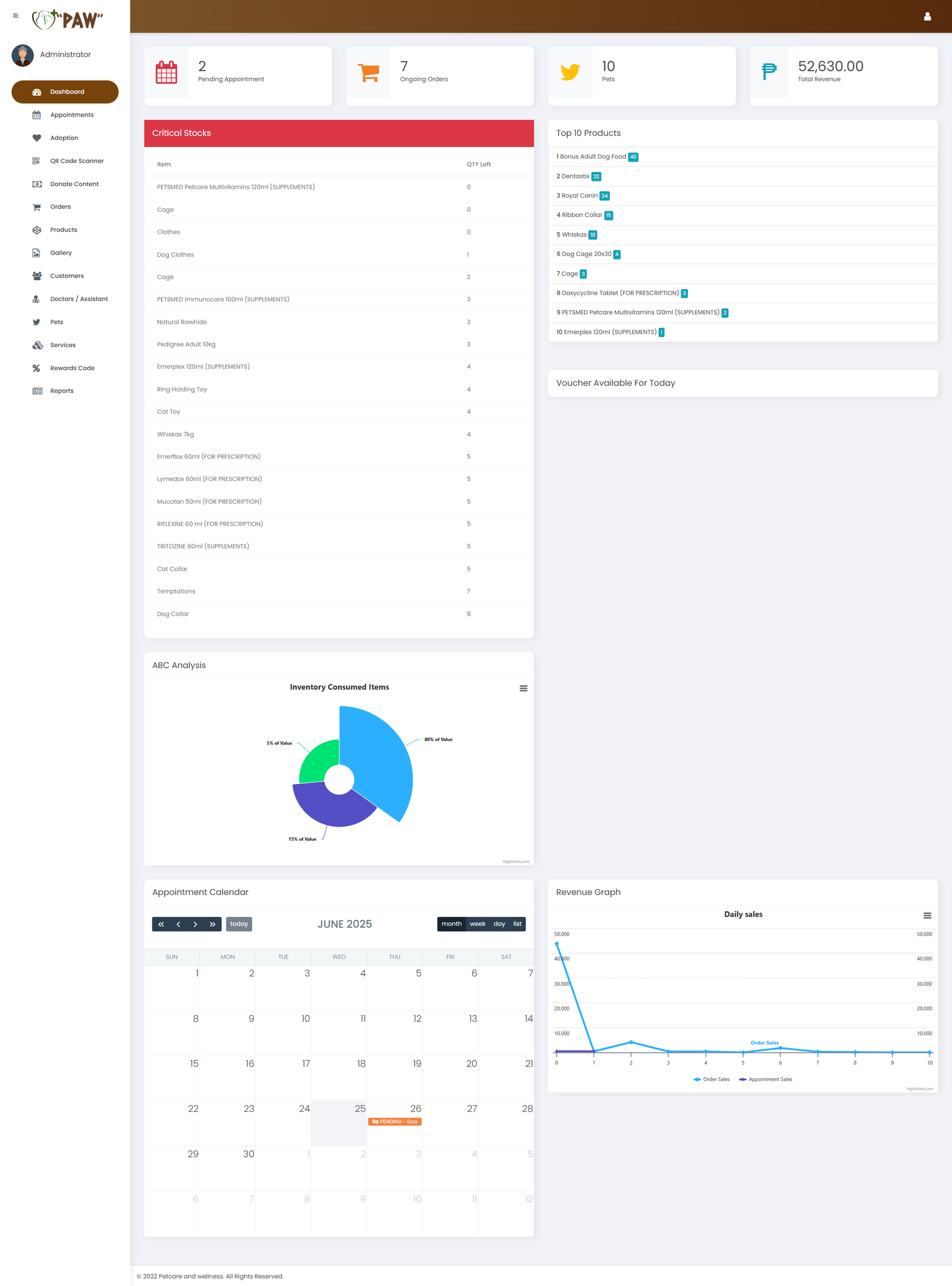This screenshot has width=952, height=1286.
Task: Click the Rewards Code percent icon
Action: pos(36,368)
